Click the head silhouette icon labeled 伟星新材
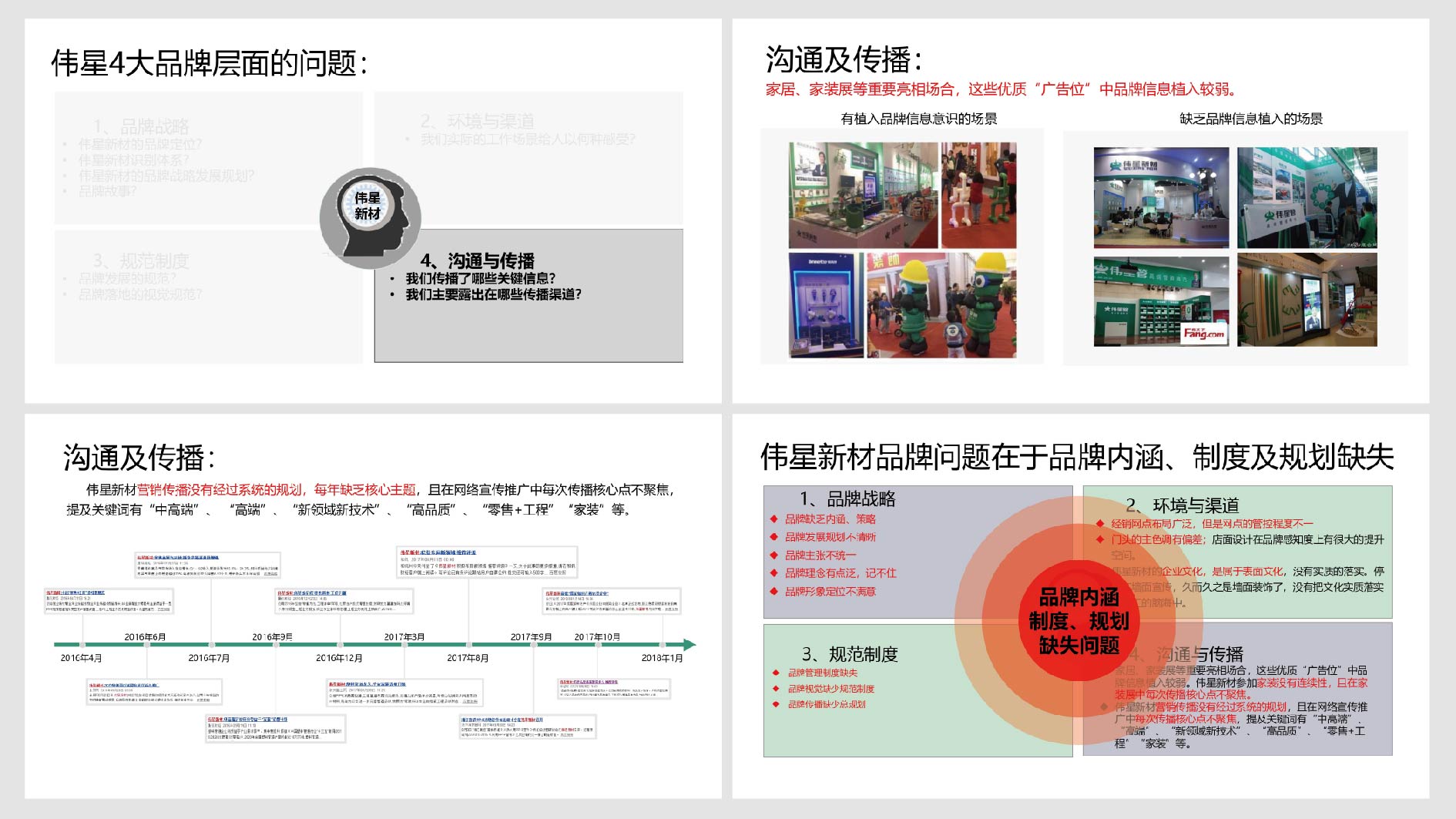The width and height of the screenshot is (1456, 819). pyautogui.click(x=371, y=219)
